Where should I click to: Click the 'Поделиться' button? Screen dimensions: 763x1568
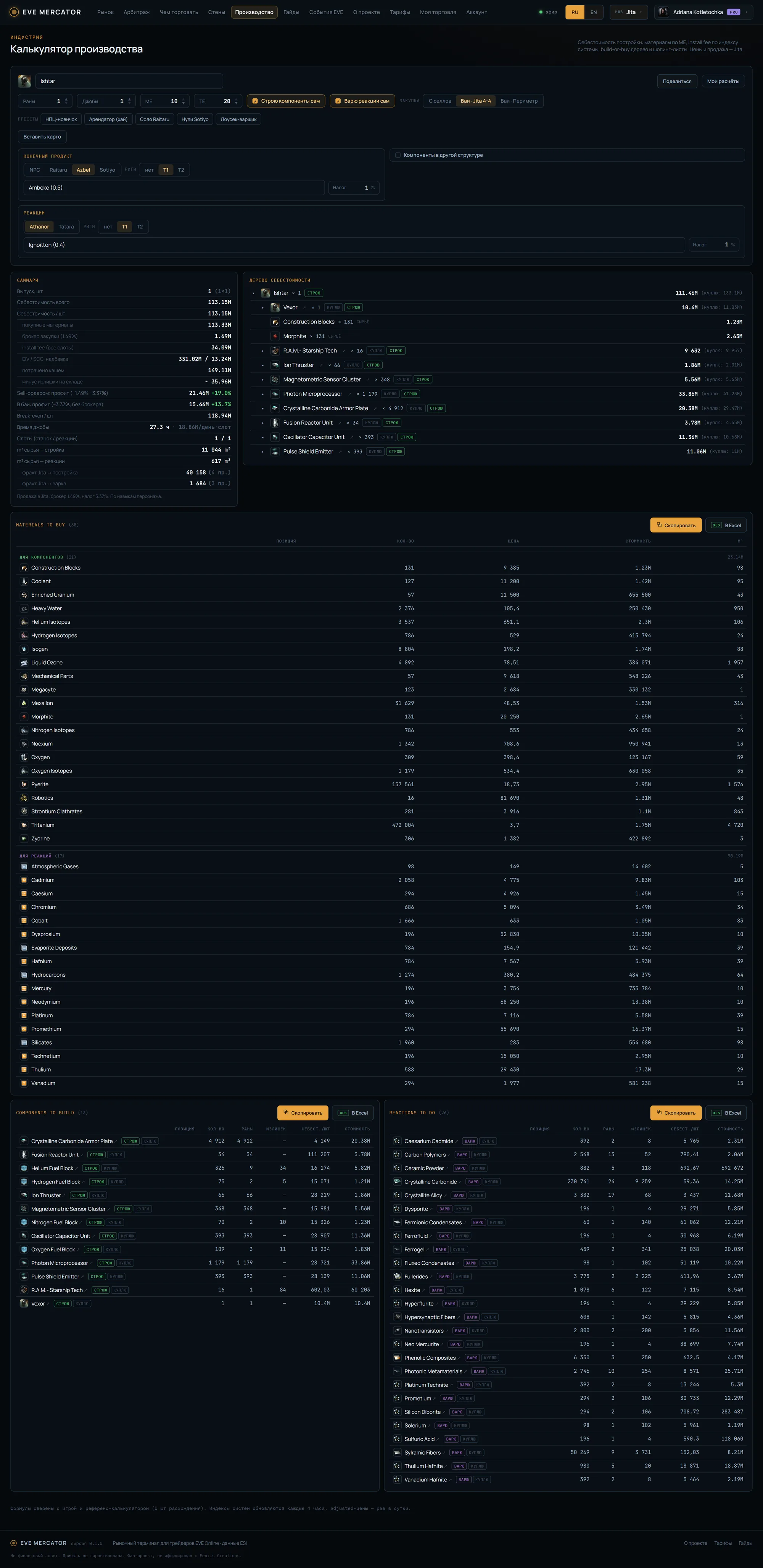[x=677, y=81]
